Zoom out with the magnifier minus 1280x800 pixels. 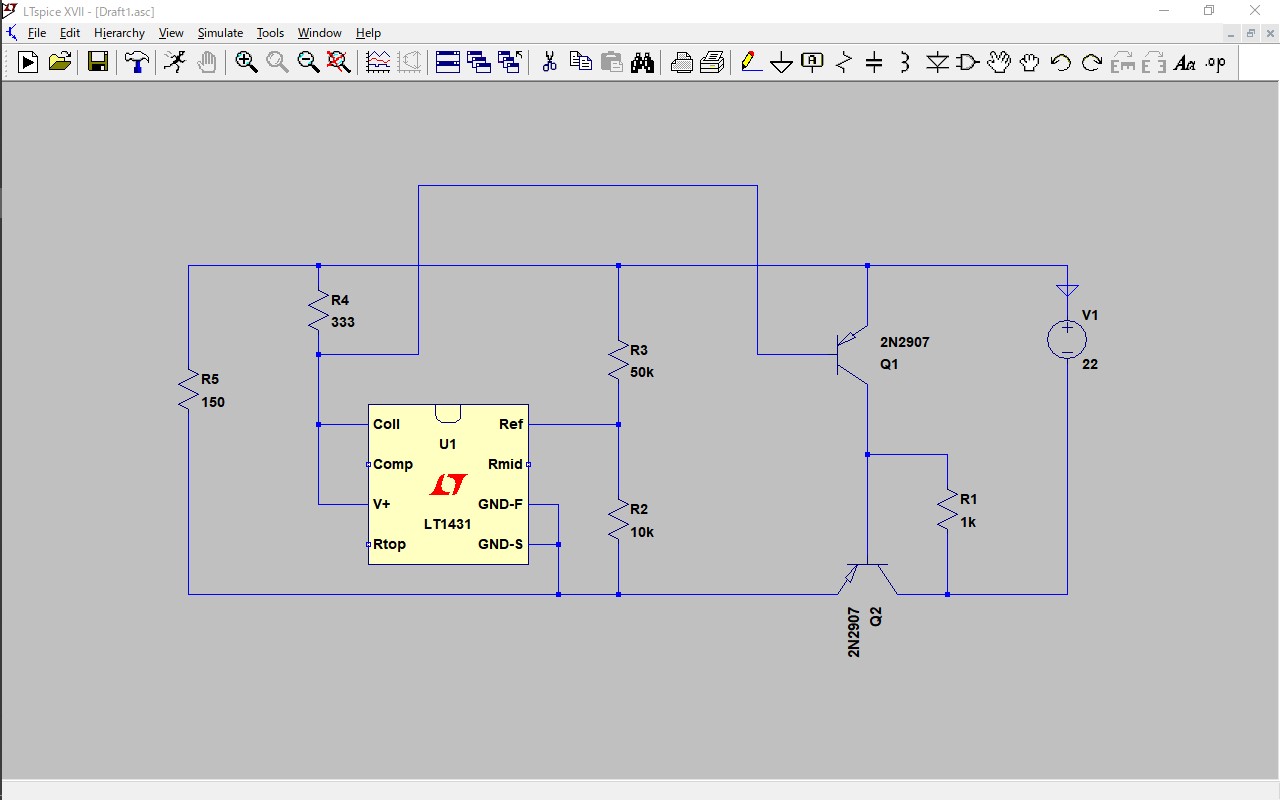308,62
